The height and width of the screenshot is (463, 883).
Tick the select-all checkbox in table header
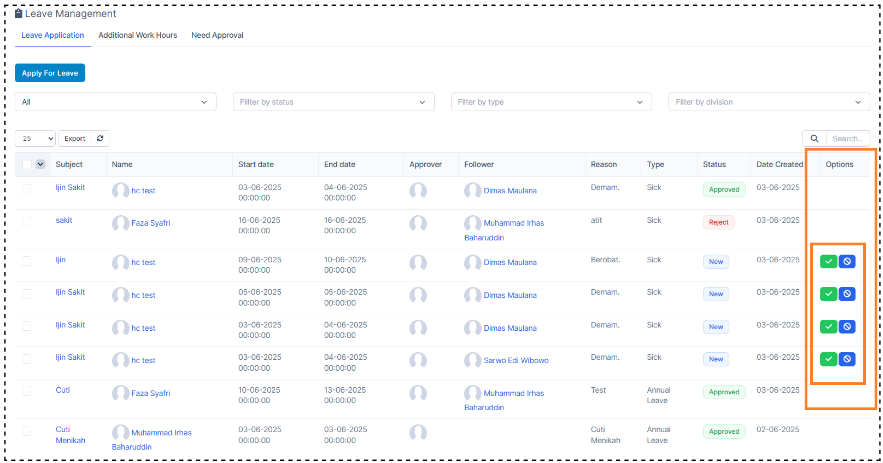point(27,165)
